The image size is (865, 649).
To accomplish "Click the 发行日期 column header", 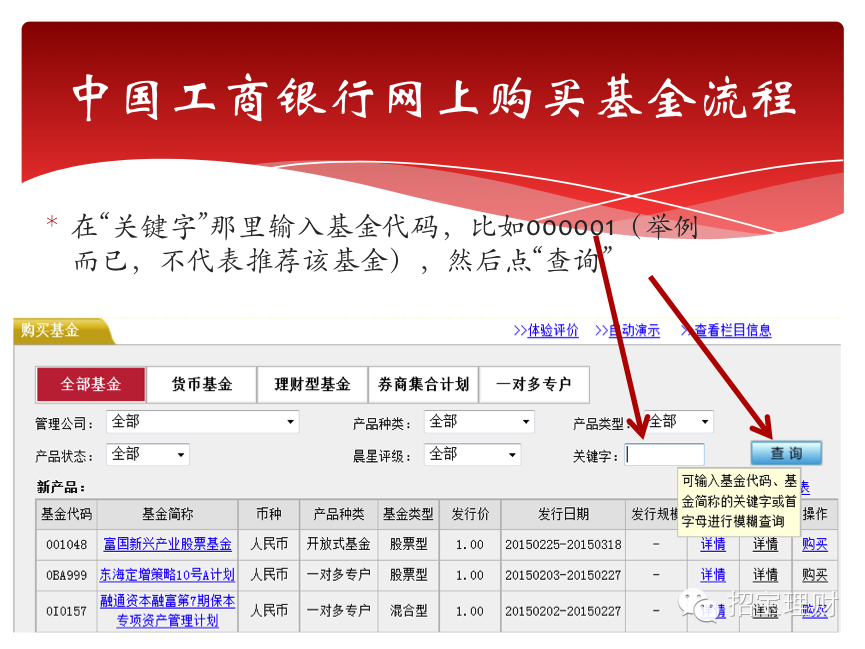I will 563,514.
